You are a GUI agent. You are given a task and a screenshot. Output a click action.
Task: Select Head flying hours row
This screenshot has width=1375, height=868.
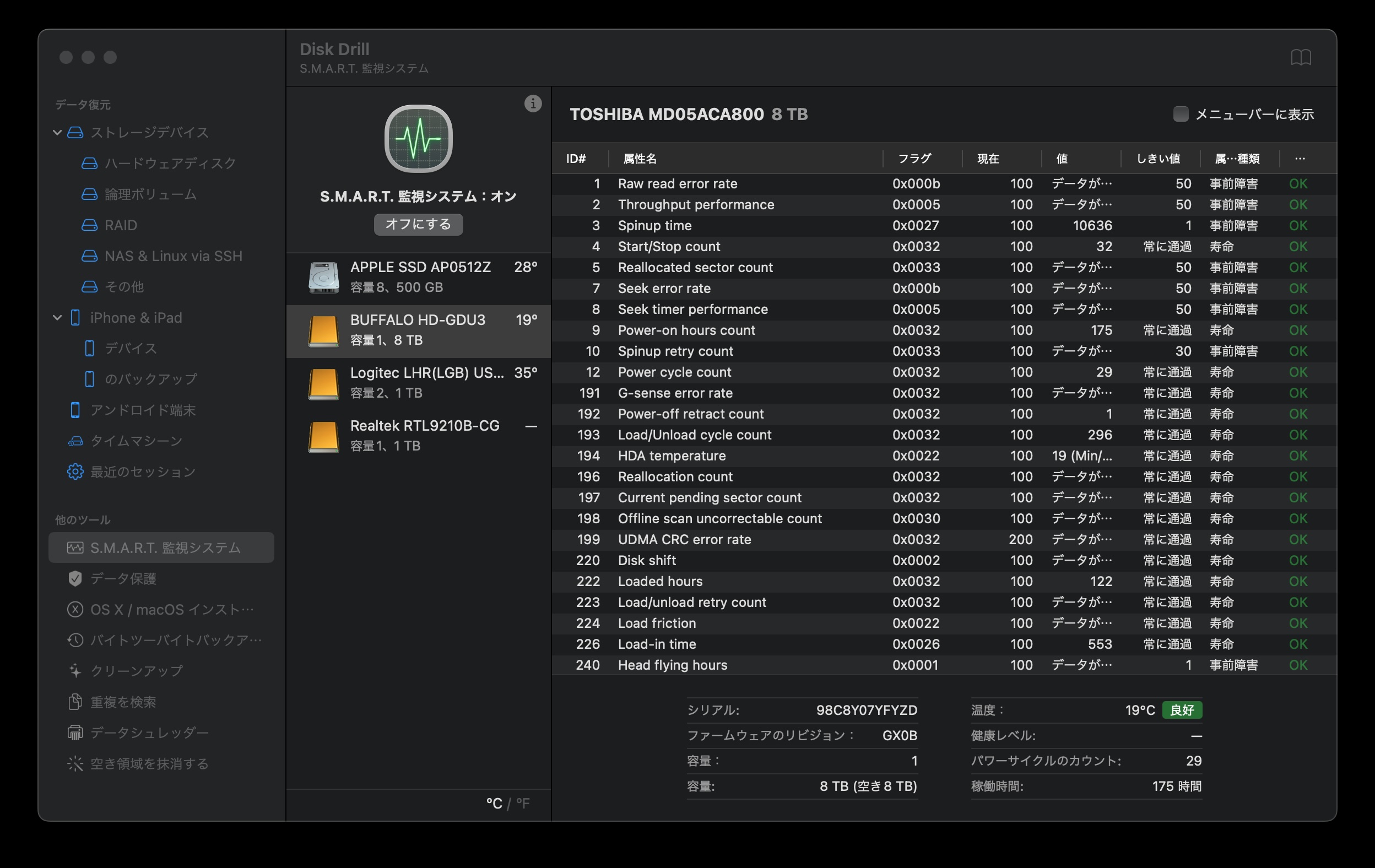click(944, 665)
